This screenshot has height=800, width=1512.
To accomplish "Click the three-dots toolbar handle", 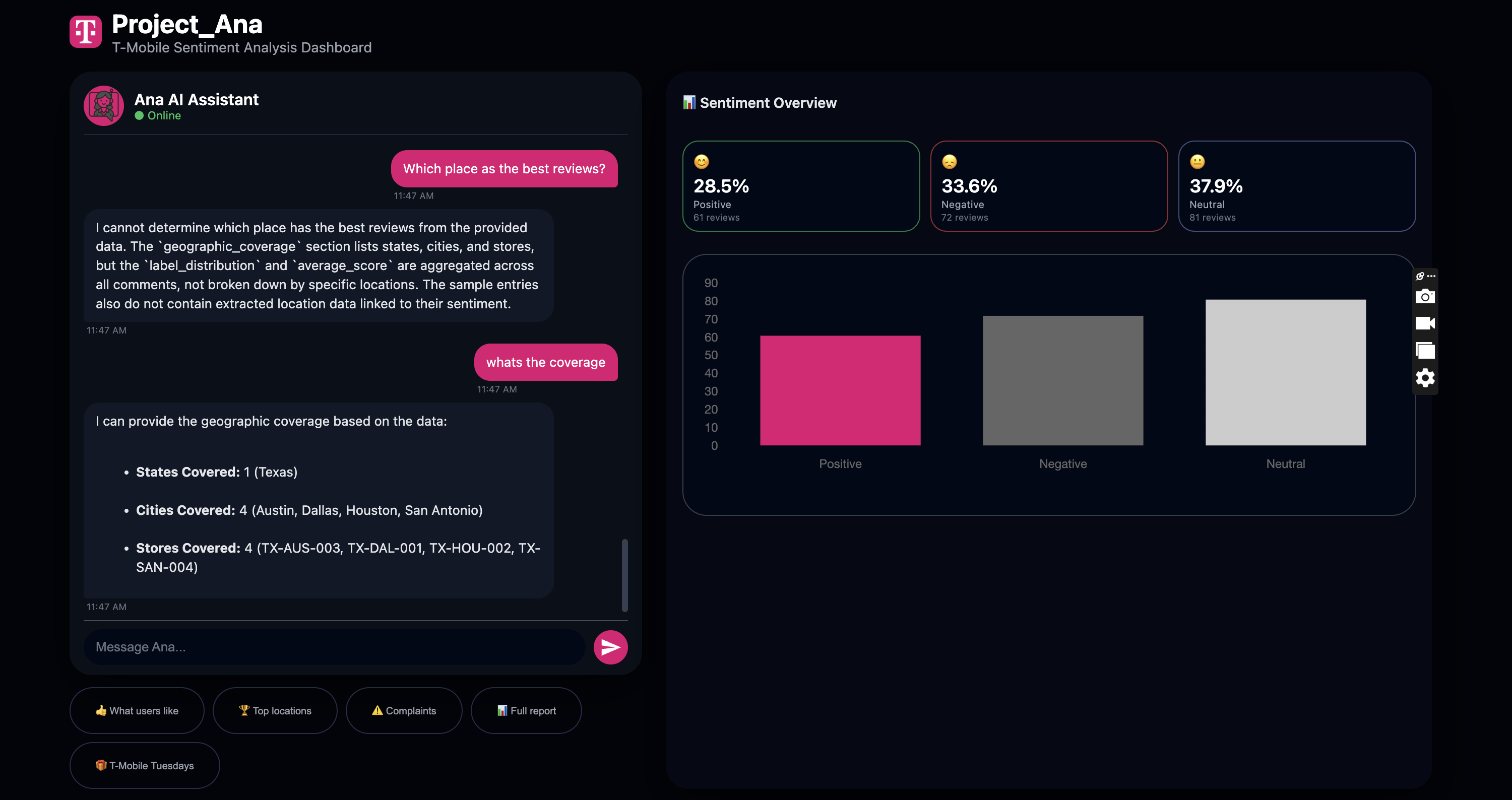I will coord(1431,276).
